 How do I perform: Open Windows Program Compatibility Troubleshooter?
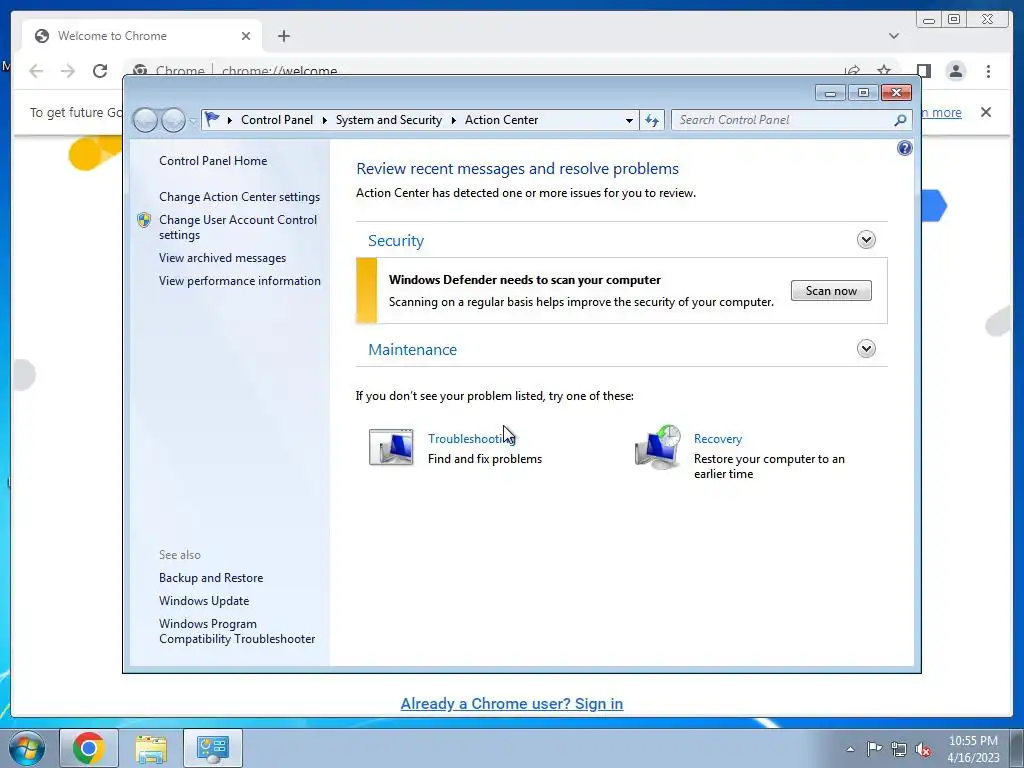point(237,632)
